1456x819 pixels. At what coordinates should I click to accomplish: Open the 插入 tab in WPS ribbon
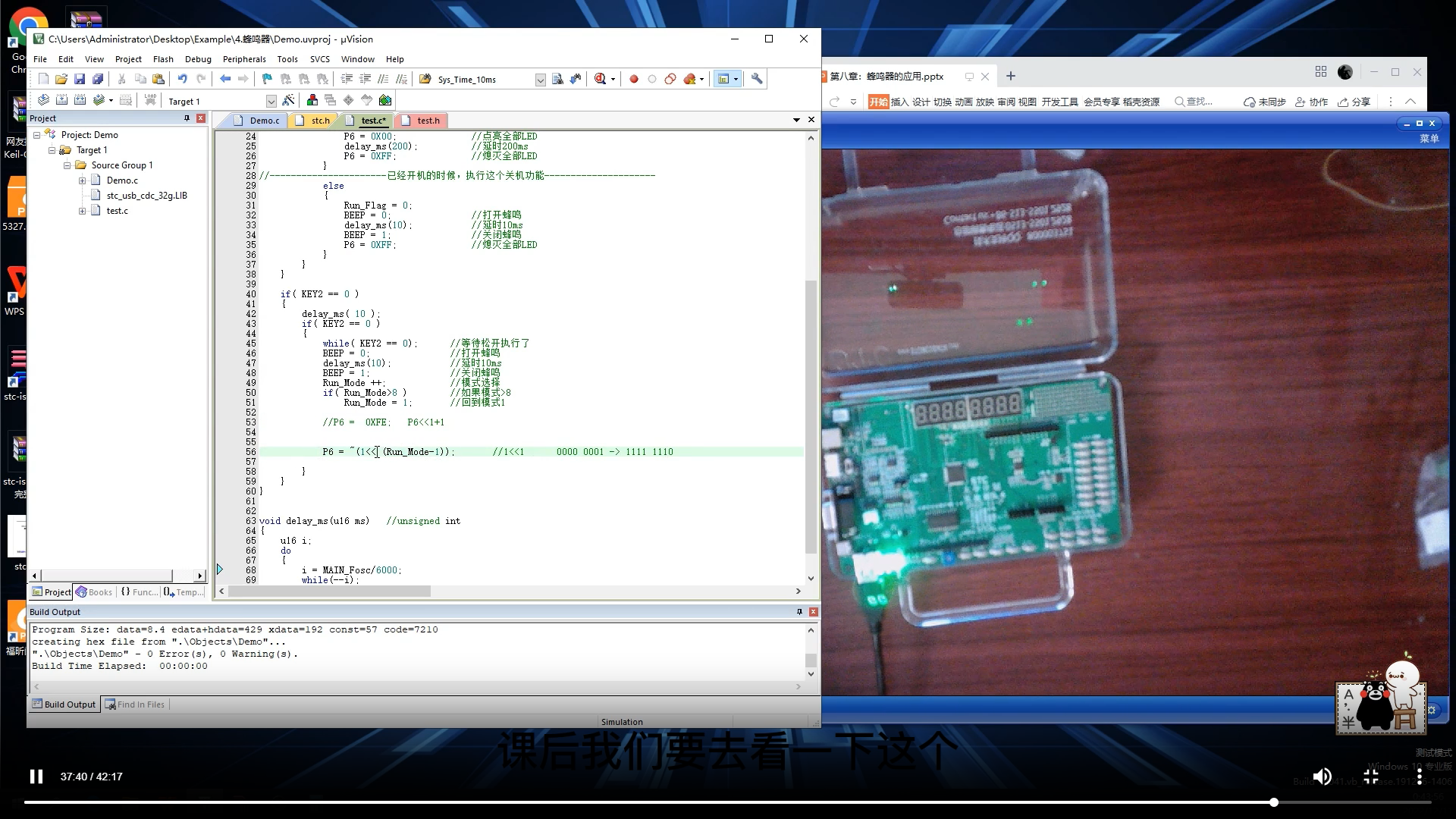point(899,102)
